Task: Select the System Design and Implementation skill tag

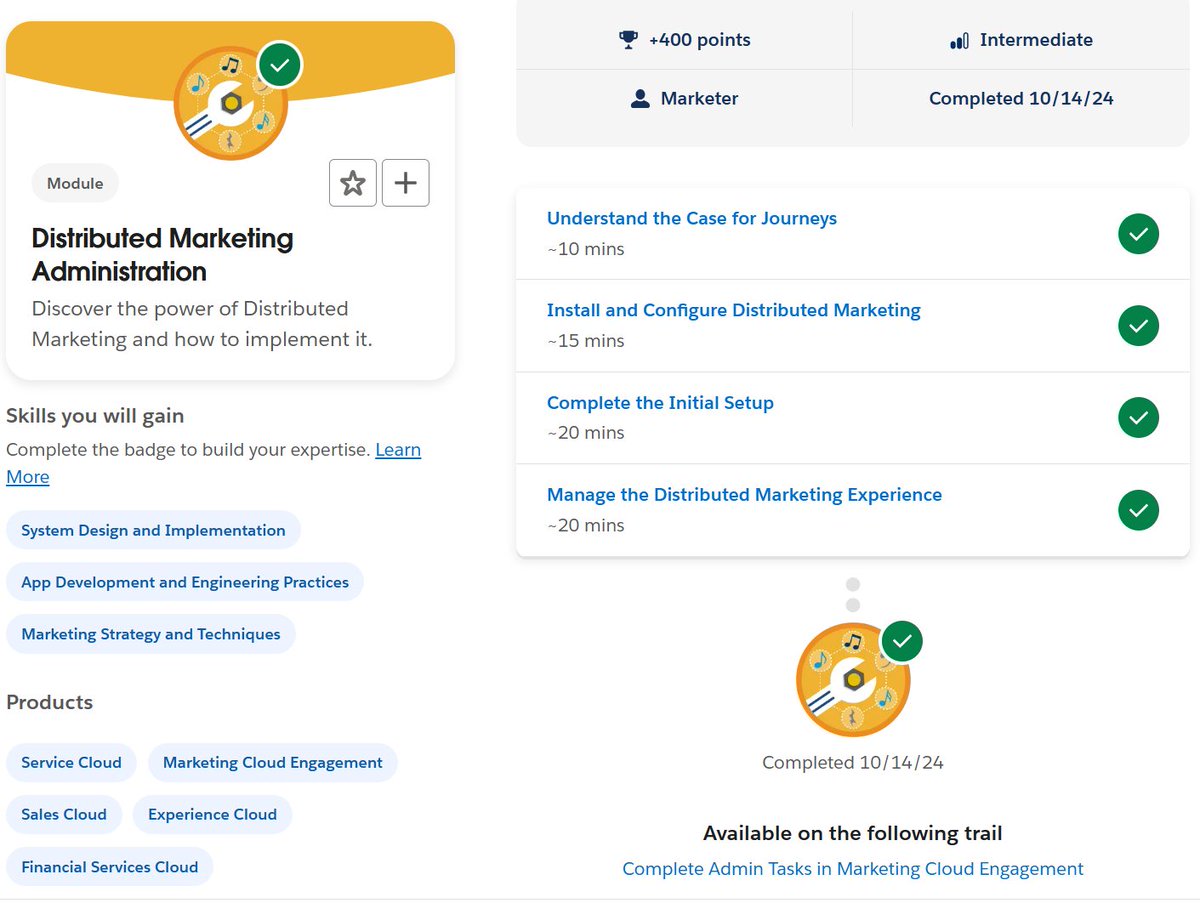Action: tap(153, 530)
